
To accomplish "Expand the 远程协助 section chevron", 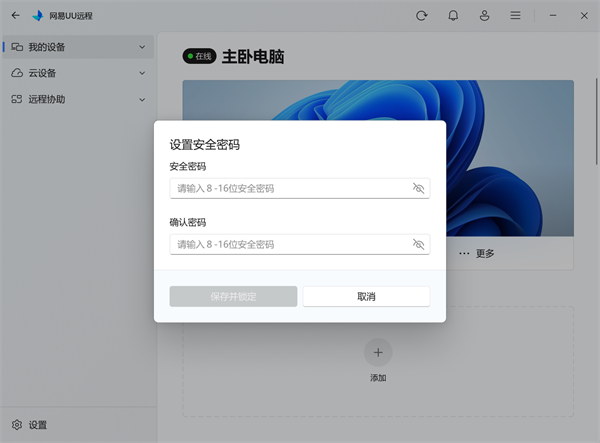I will (x=142, y=99).
